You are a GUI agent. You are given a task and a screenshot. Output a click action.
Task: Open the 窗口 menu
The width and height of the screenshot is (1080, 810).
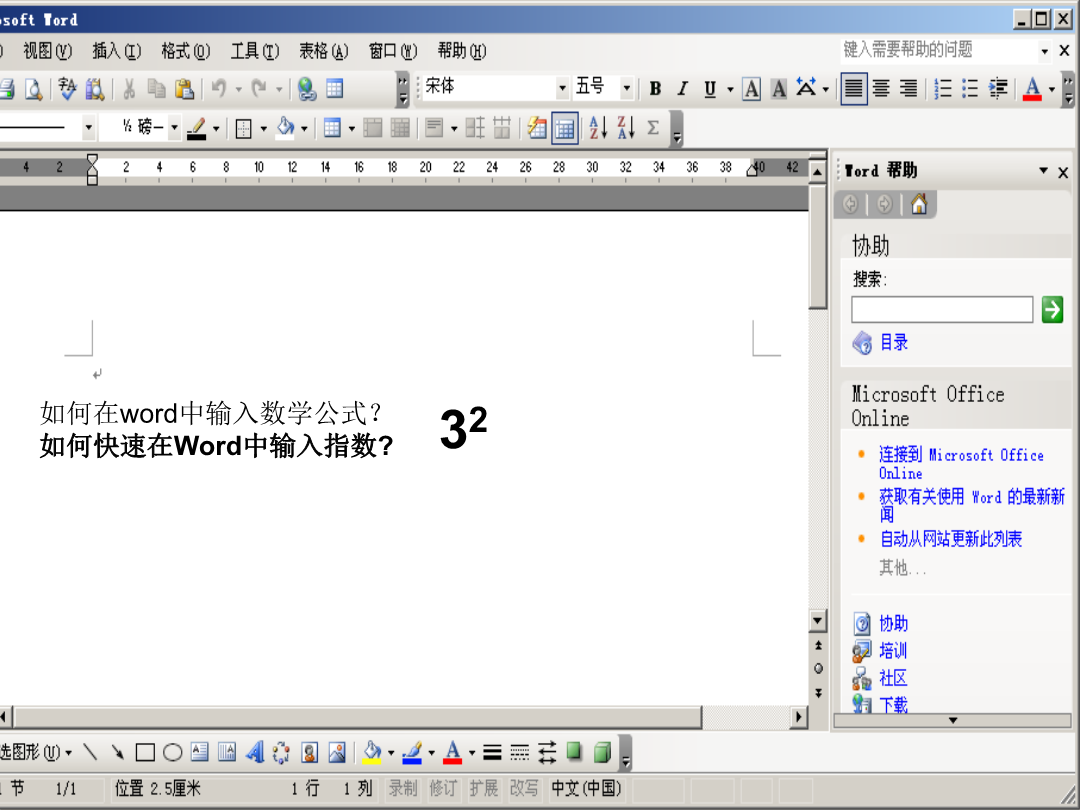393,51
